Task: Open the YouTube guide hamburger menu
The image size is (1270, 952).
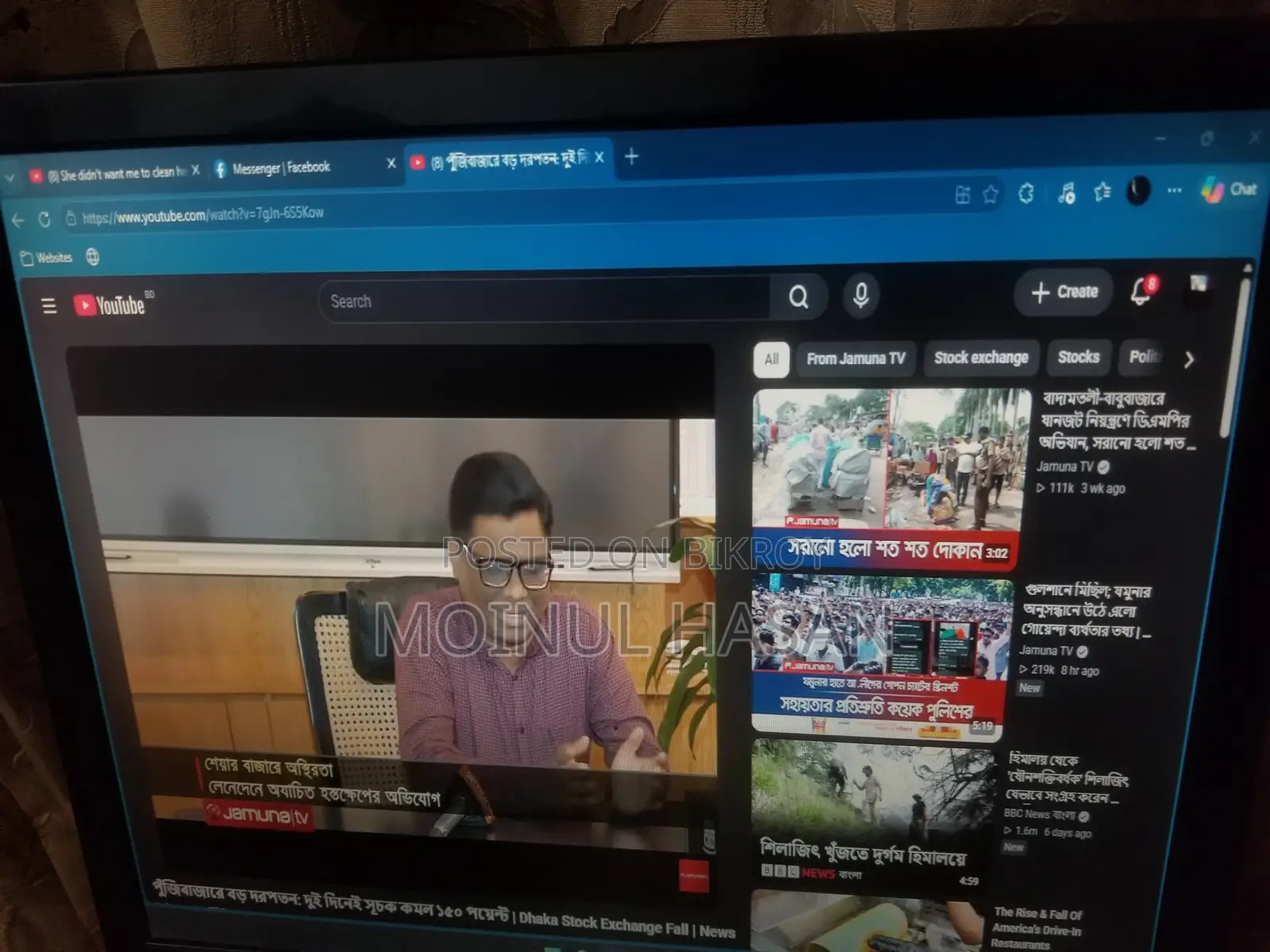Action: click(49, 305)
